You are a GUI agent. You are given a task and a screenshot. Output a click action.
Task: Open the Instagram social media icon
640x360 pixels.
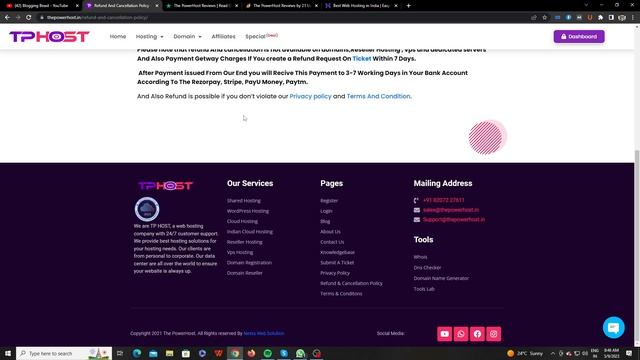[x=493, y=334]
